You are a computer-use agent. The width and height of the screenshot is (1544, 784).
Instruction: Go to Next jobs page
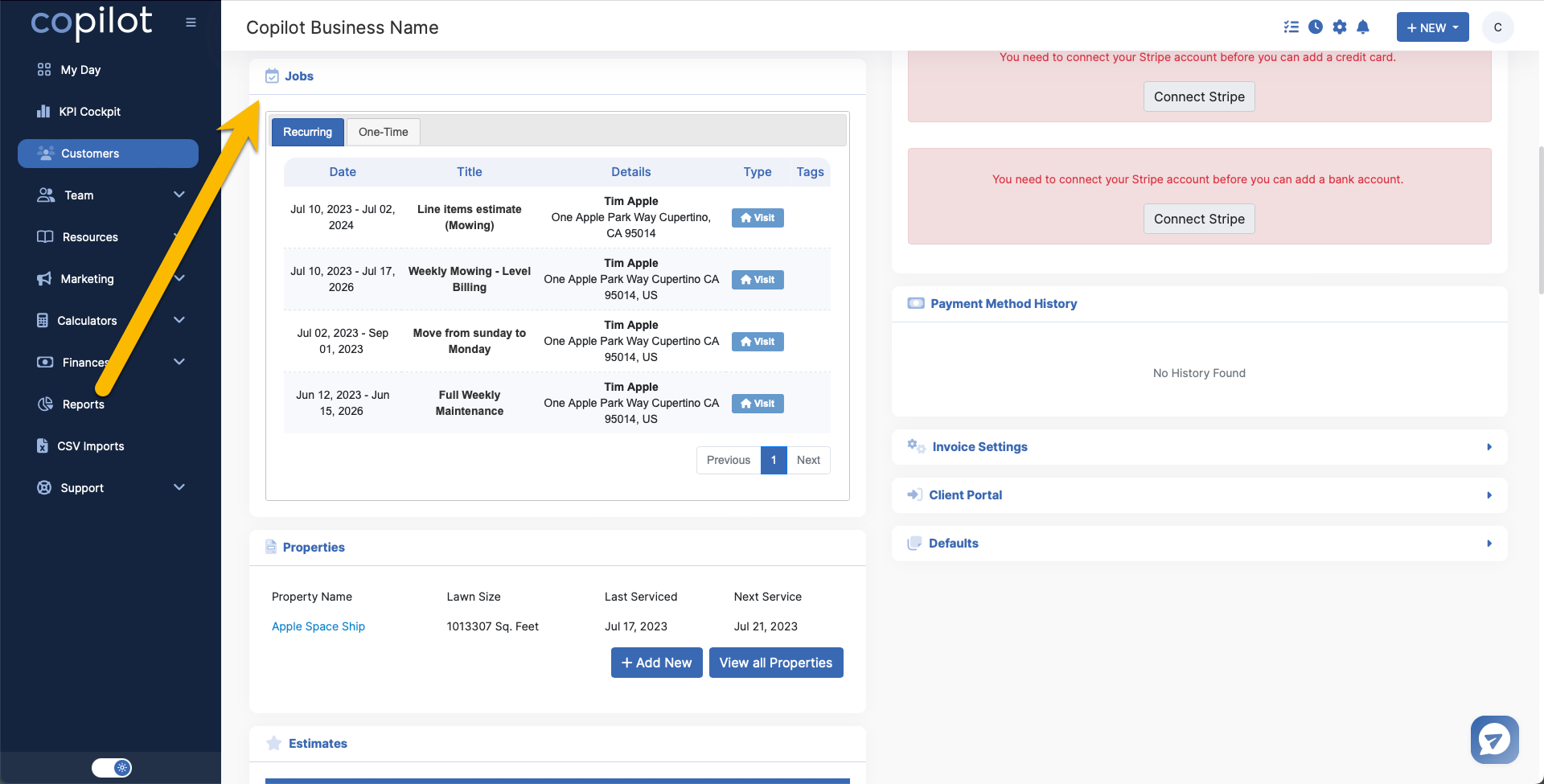click(808, 460)
